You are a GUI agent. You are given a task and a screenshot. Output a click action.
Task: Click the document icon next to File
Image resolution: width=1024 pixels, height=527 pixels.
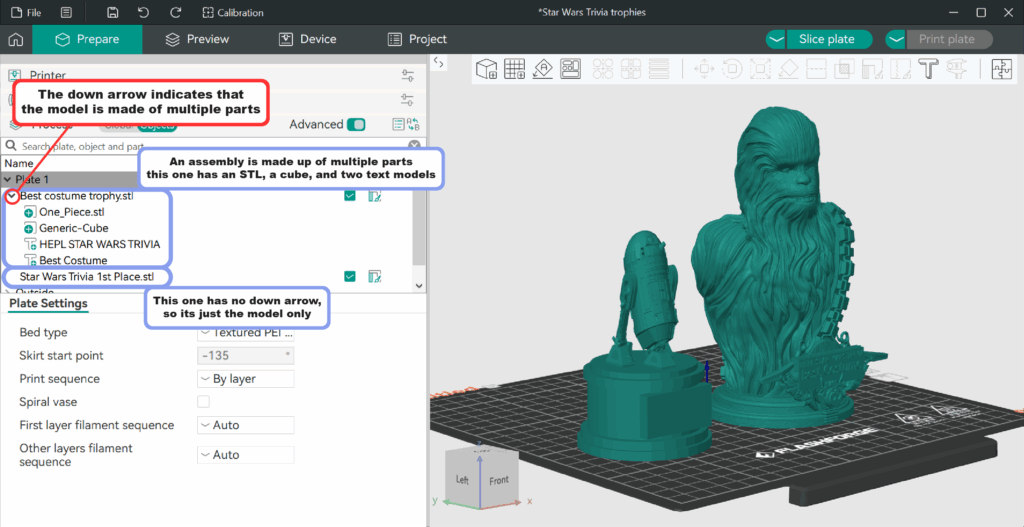coord(66,12)
